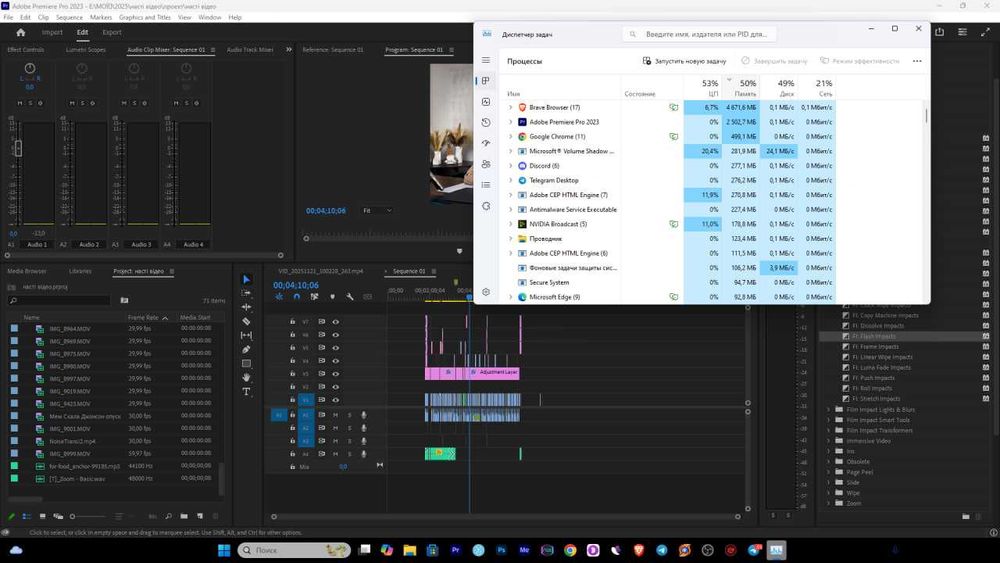Screen dimensions: 1000x563
Task: Open the Sequence menu
Action: click(69, 17)
